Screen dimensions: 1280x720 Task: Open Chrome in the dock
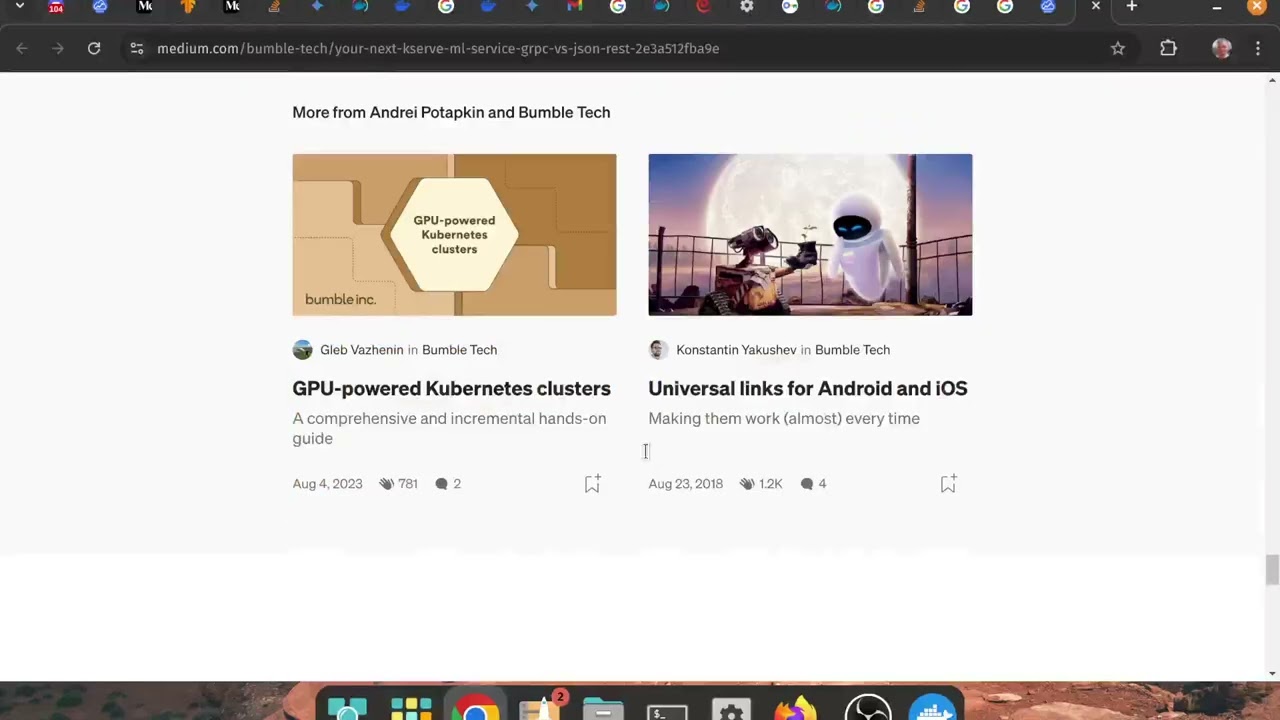pyautogui.click(x=475, y=708)
